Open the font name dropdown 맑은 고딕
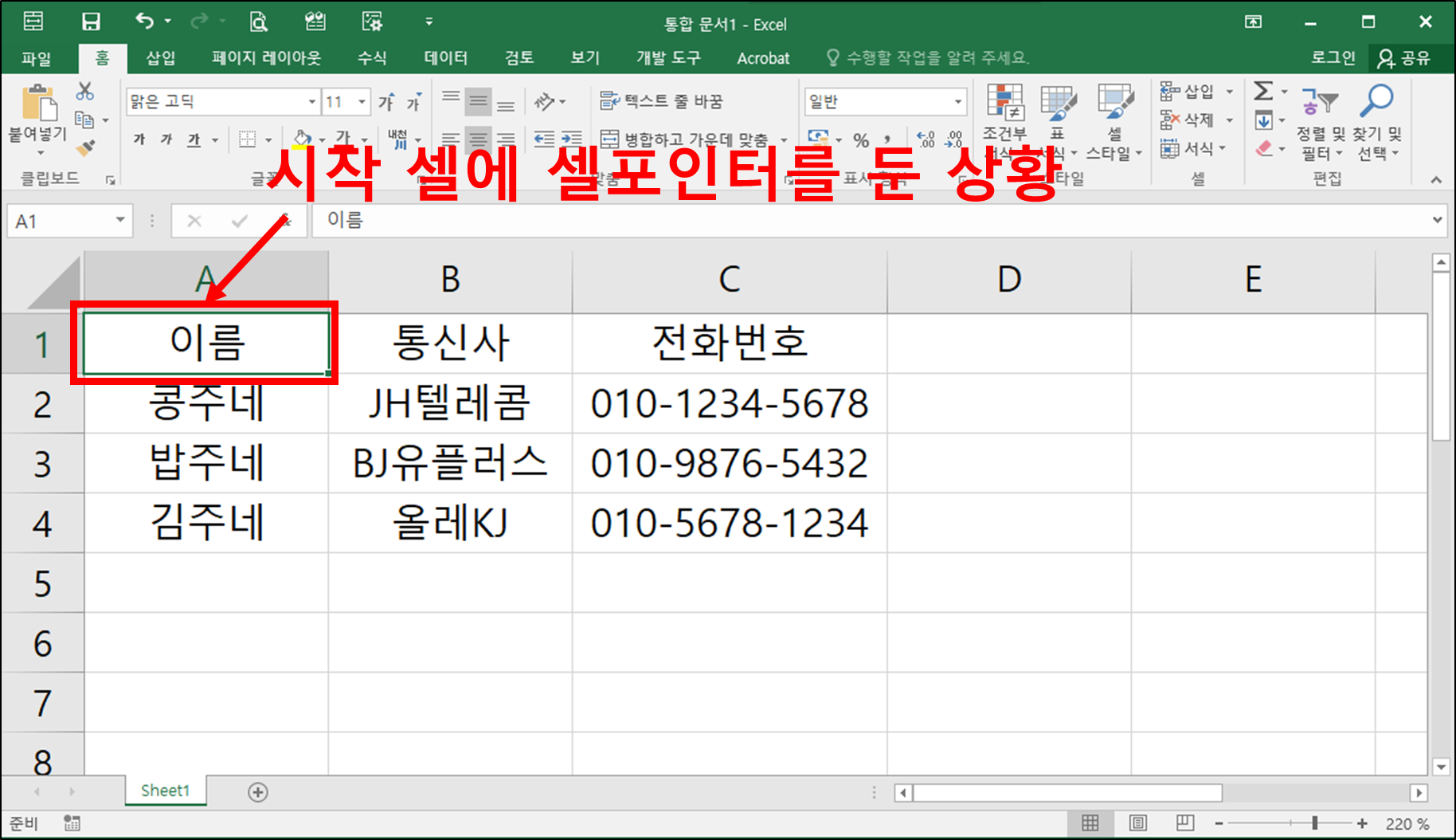1456x840 pixels. (312, 102)
